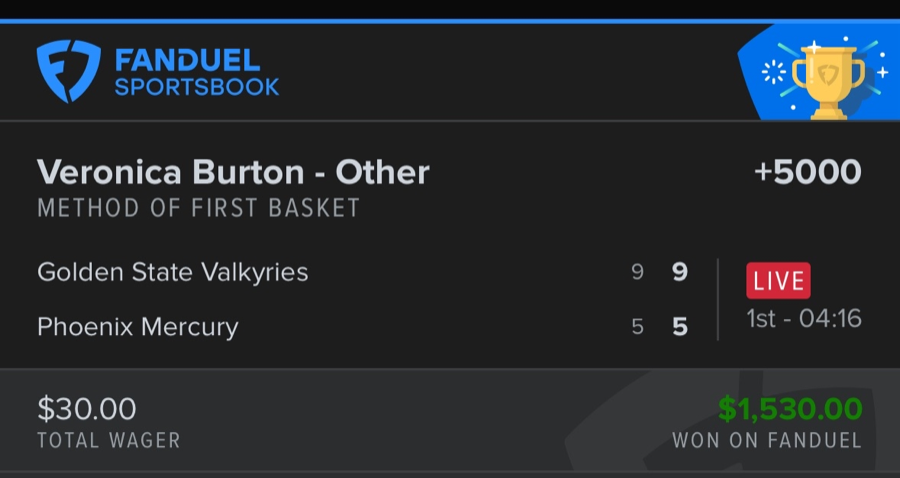The height and width of the screenshot is (478, 900).
Task: Click the gray quarter score 9
Action: pos(637,272)
